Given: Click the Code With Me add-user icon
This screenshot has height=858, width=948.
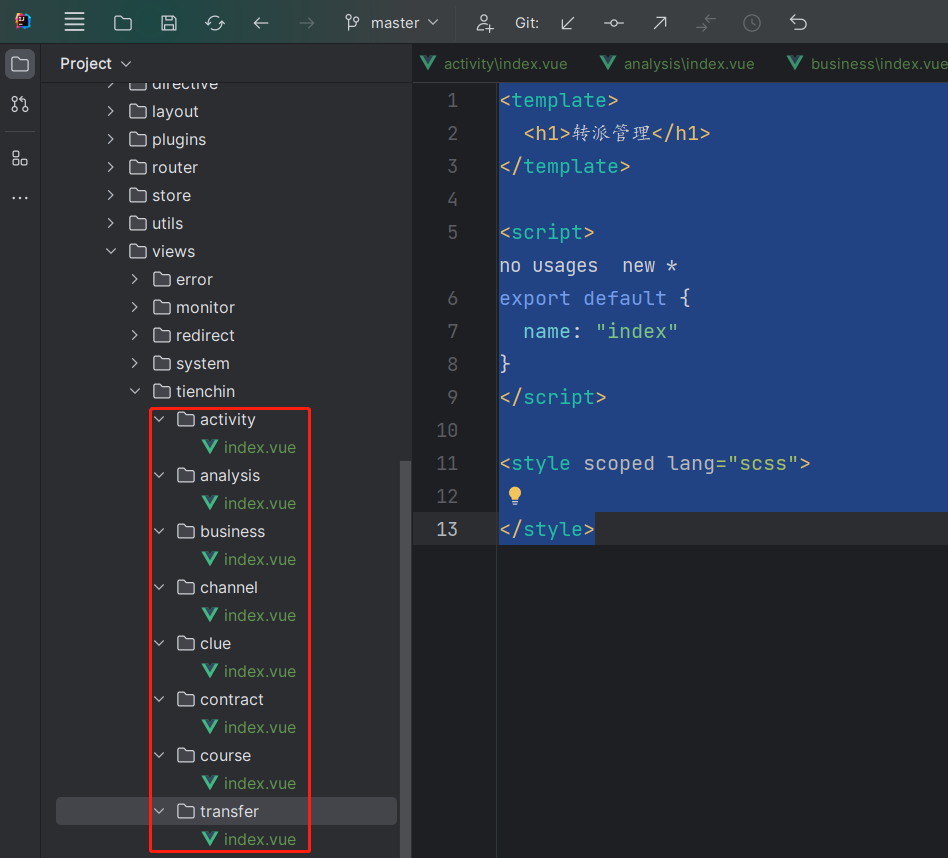Looking at the screenshot, I should (484, 23).
